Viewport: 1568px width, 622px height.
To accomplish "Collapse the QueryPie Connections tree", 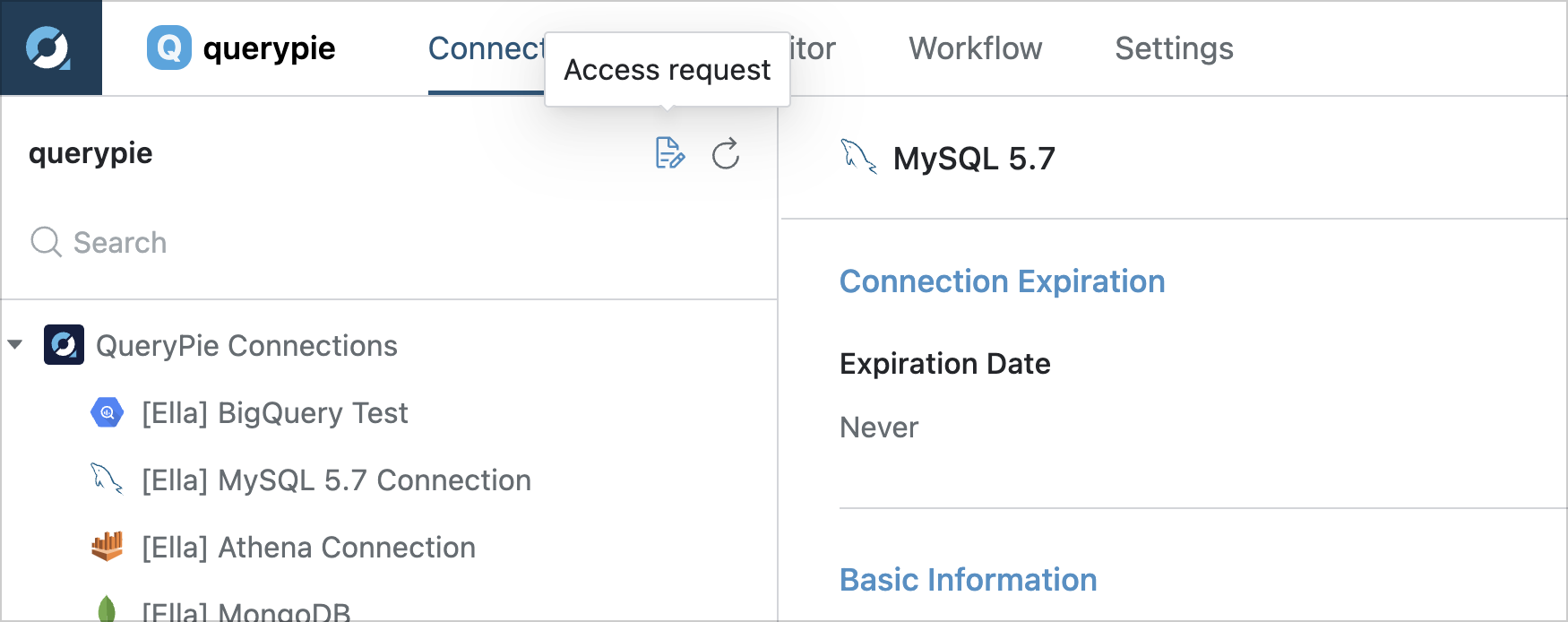I will (15, 345).
